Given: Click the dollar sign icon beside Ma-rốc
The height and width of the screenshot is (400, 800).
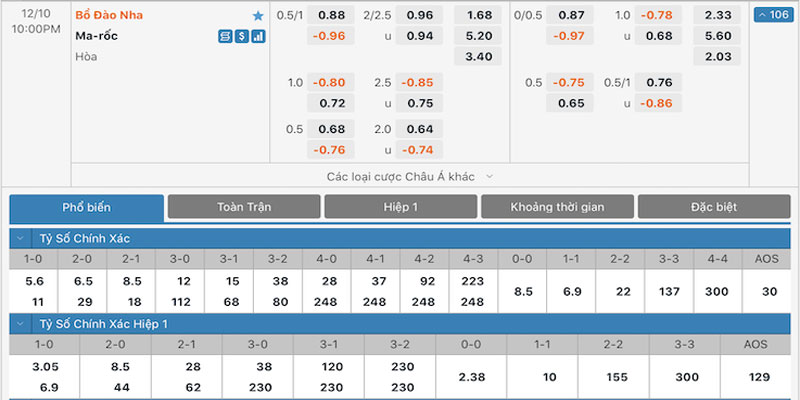Looking at the screenshot, I should (242, 36).
